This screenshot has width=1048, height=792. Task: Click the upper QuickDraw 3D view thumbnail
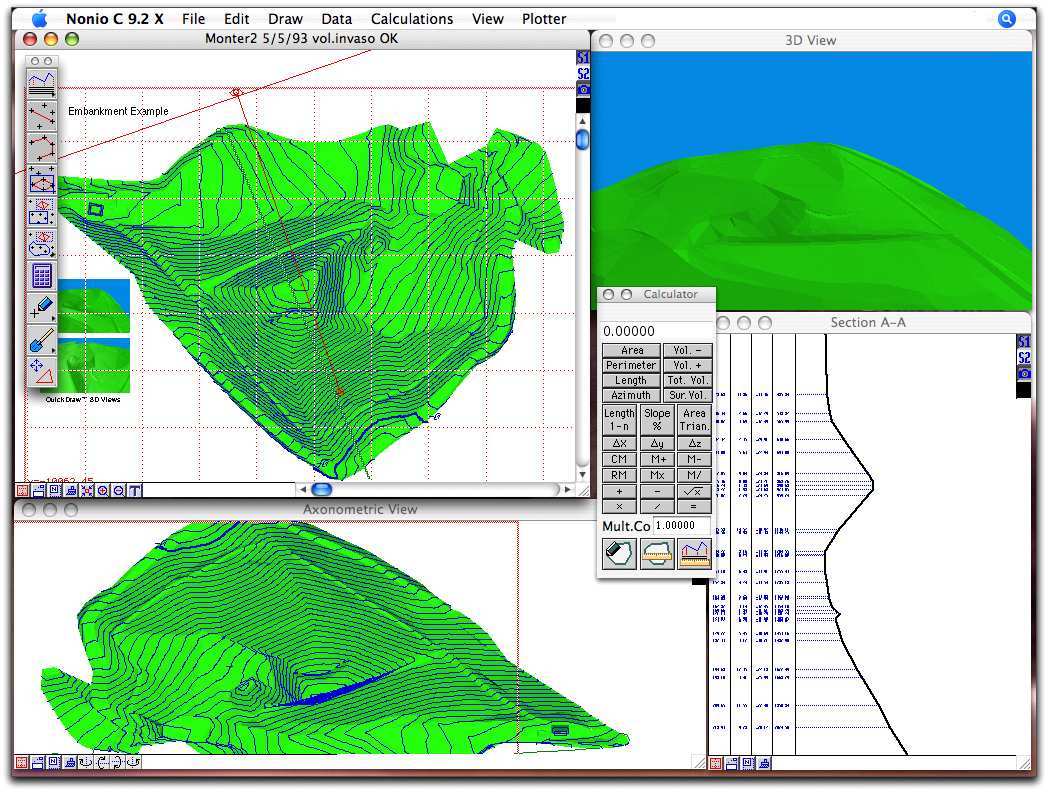[94, 305]
